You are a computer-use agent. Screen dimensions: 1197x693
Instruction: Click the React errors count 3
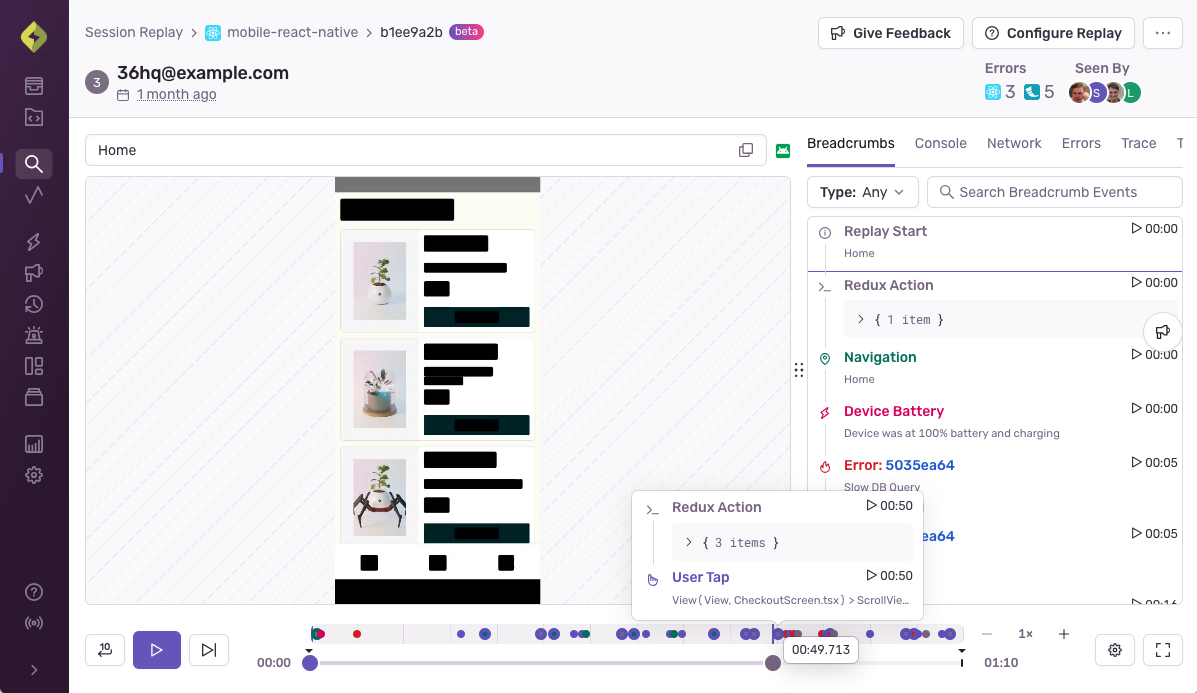[1000, 92]
